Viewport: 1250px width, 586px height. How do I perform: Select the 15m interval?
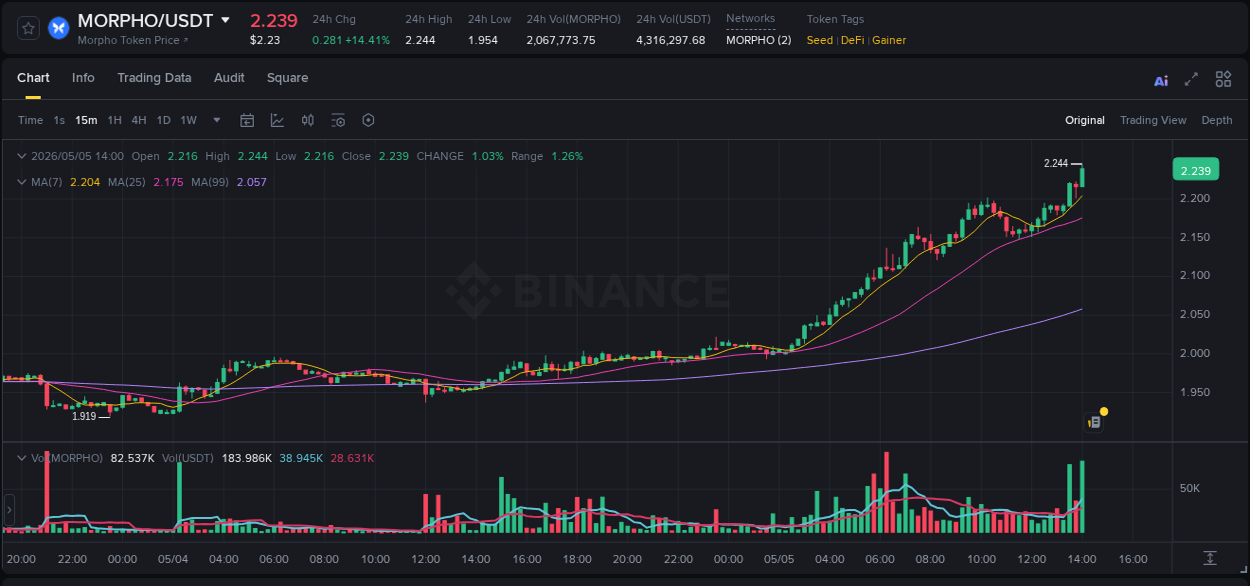point(86,120)
